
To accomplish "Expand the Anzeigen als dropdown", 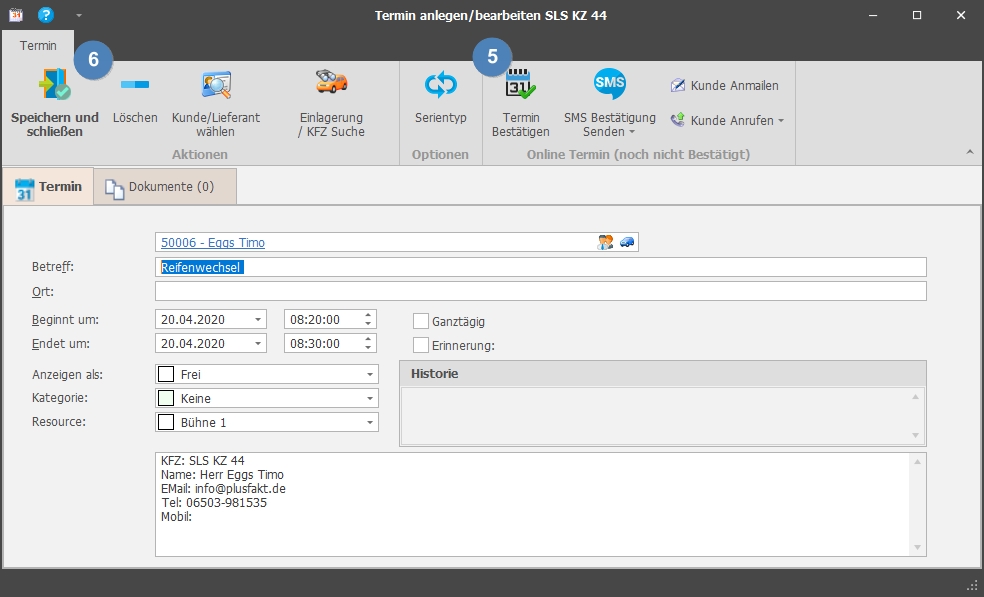I will click(x=370, y=375).
